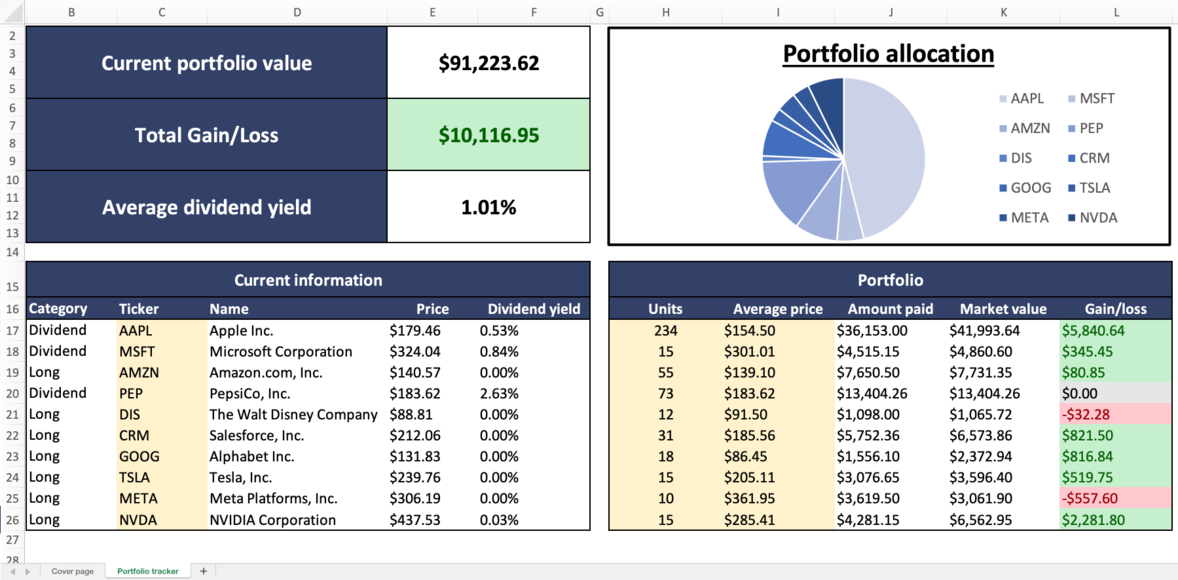
Task: Click the next sheet navigation arrow
Action: tap(28, 570)
